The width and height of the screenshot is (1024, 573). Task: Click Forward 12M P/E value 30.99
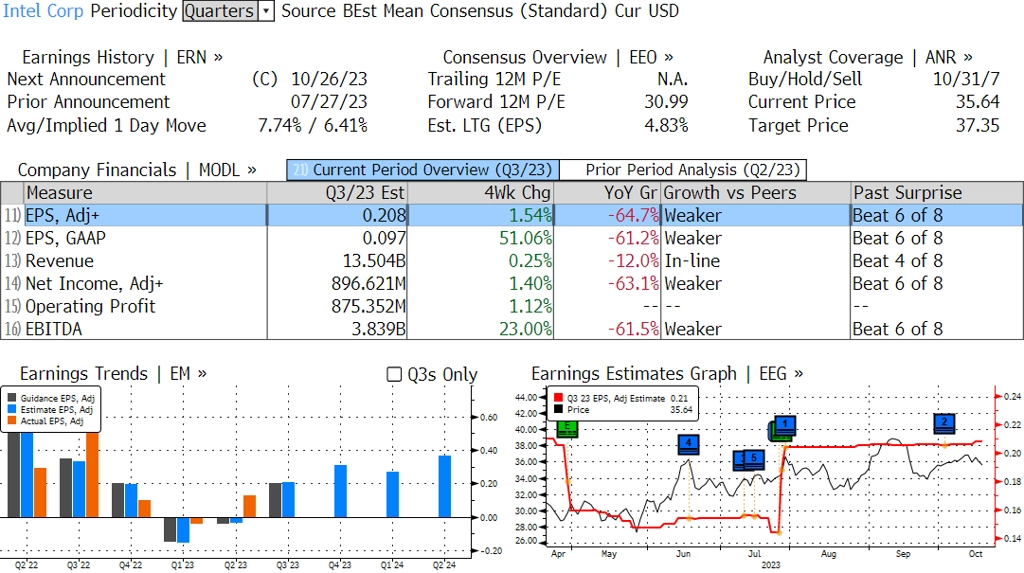click(x=666, y=102)
